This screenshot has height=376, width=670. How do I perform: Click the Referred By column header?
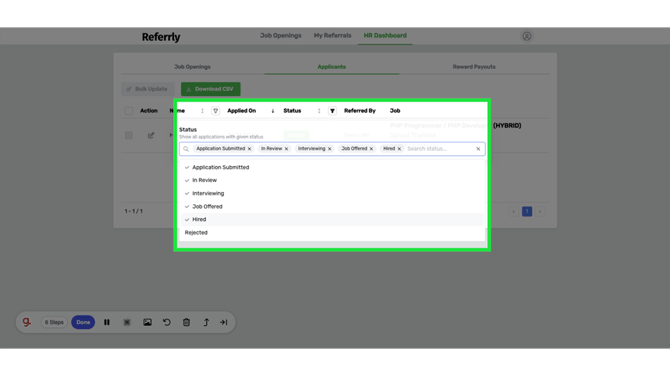[360, 111]
